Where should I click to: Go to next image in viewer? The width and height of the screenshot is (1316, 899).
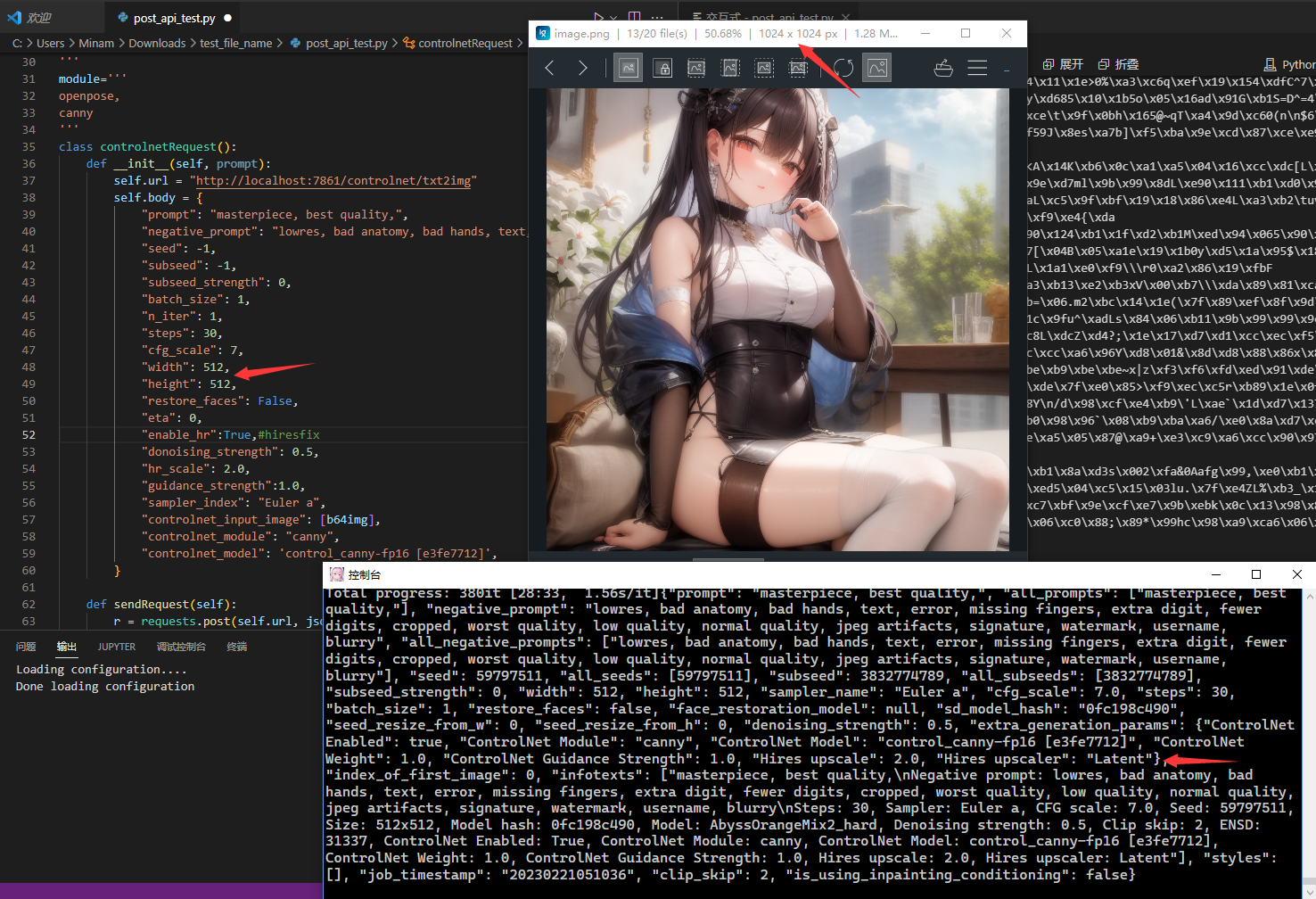[x=583, y=68]
